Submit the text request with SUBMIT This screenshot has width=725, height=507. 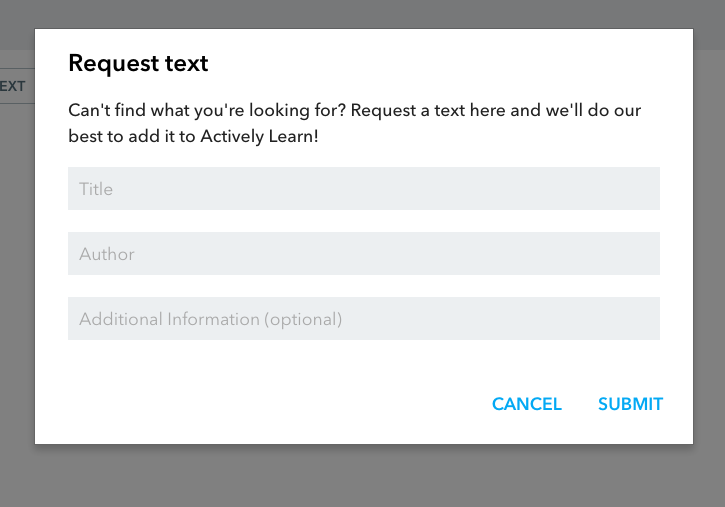pyautogui.click(x=630, y=404)
